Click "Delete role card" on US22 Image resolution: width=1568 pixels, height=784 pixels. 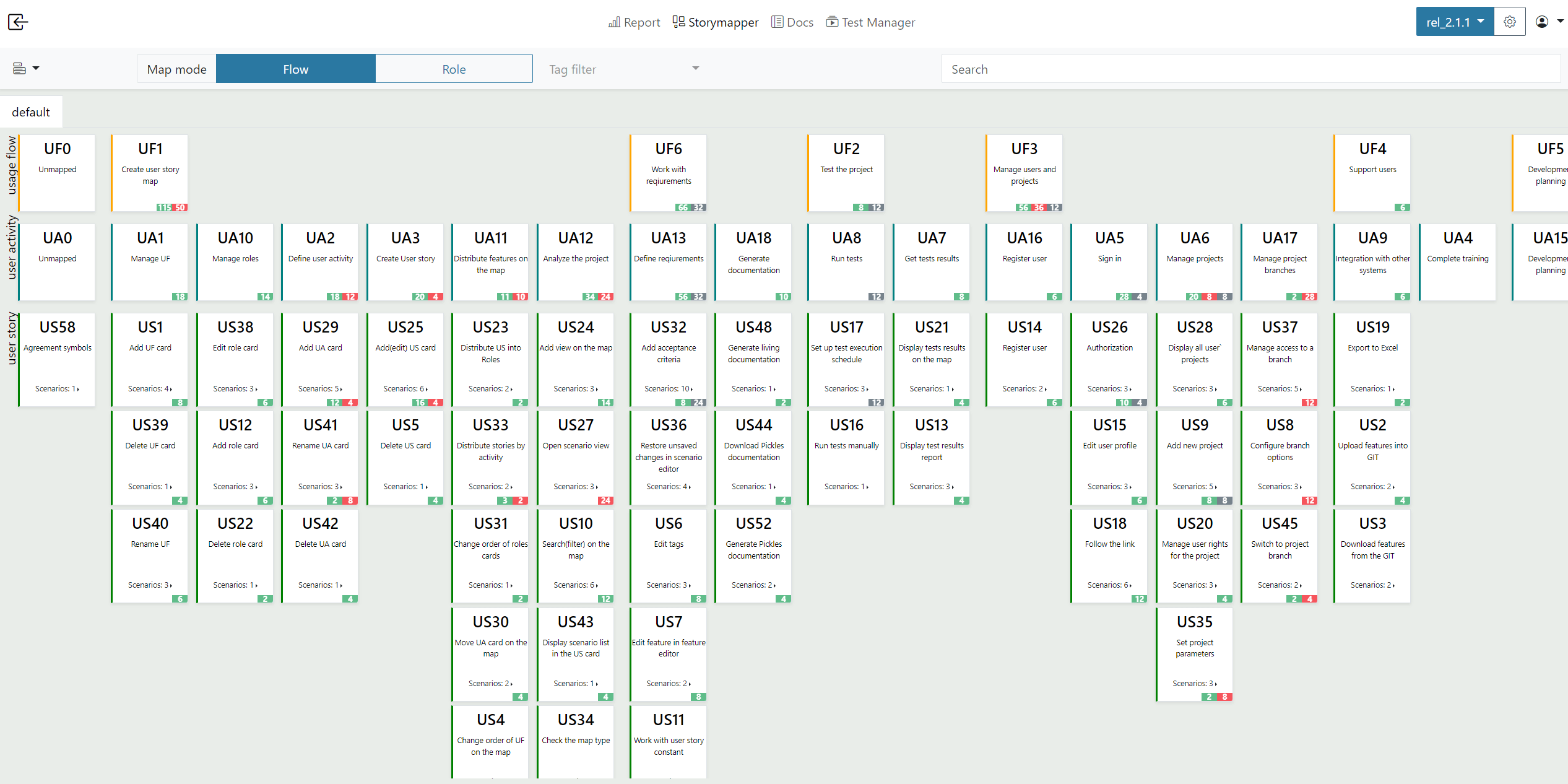(x=235, y=544)
